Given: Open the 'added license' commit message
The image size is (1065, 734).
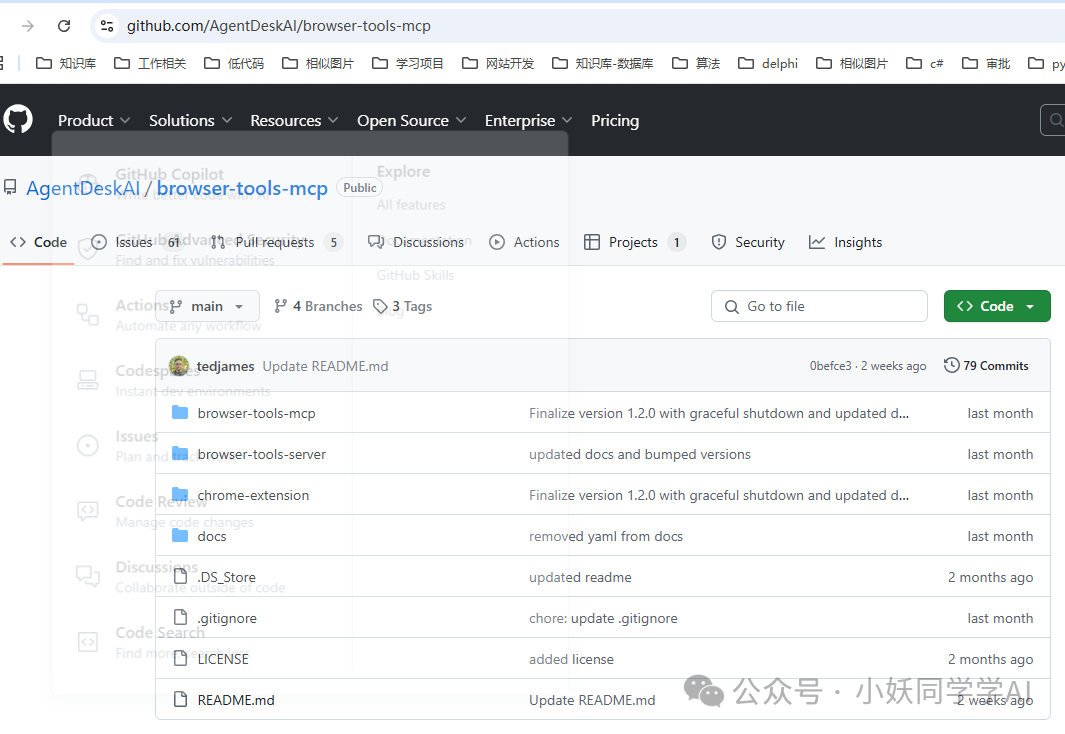Looking at the screenshot, I should 571,659.
